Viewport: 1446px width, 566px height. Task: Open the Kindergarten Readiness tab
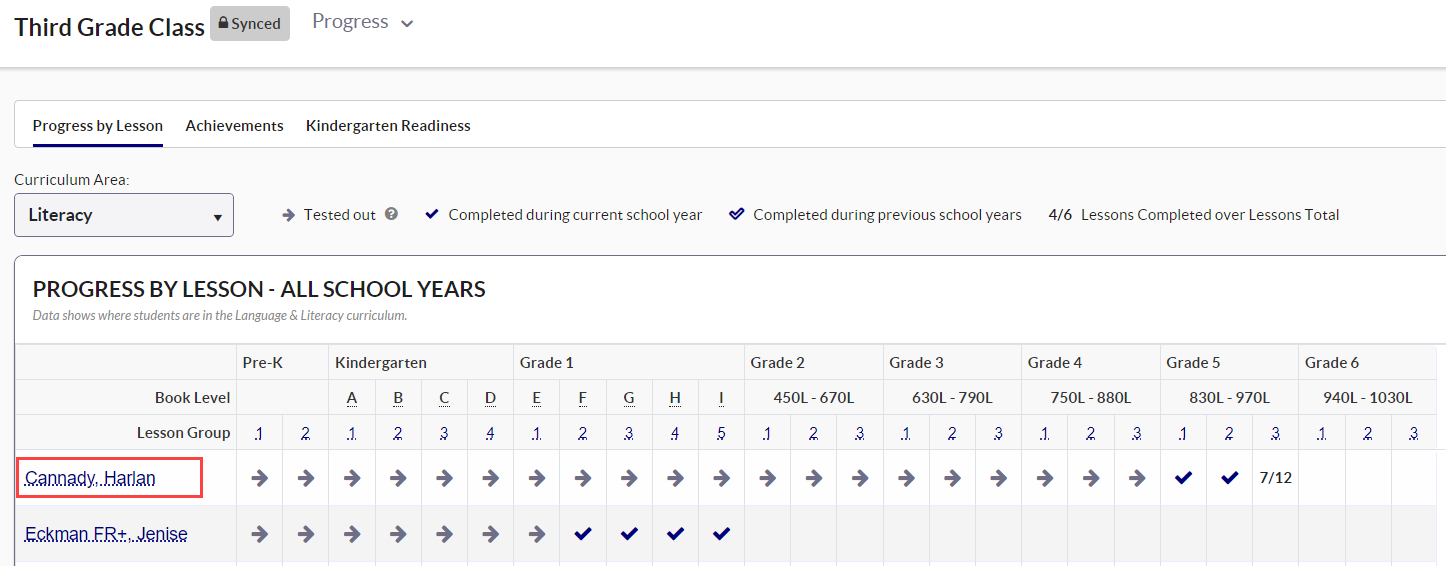388,126
